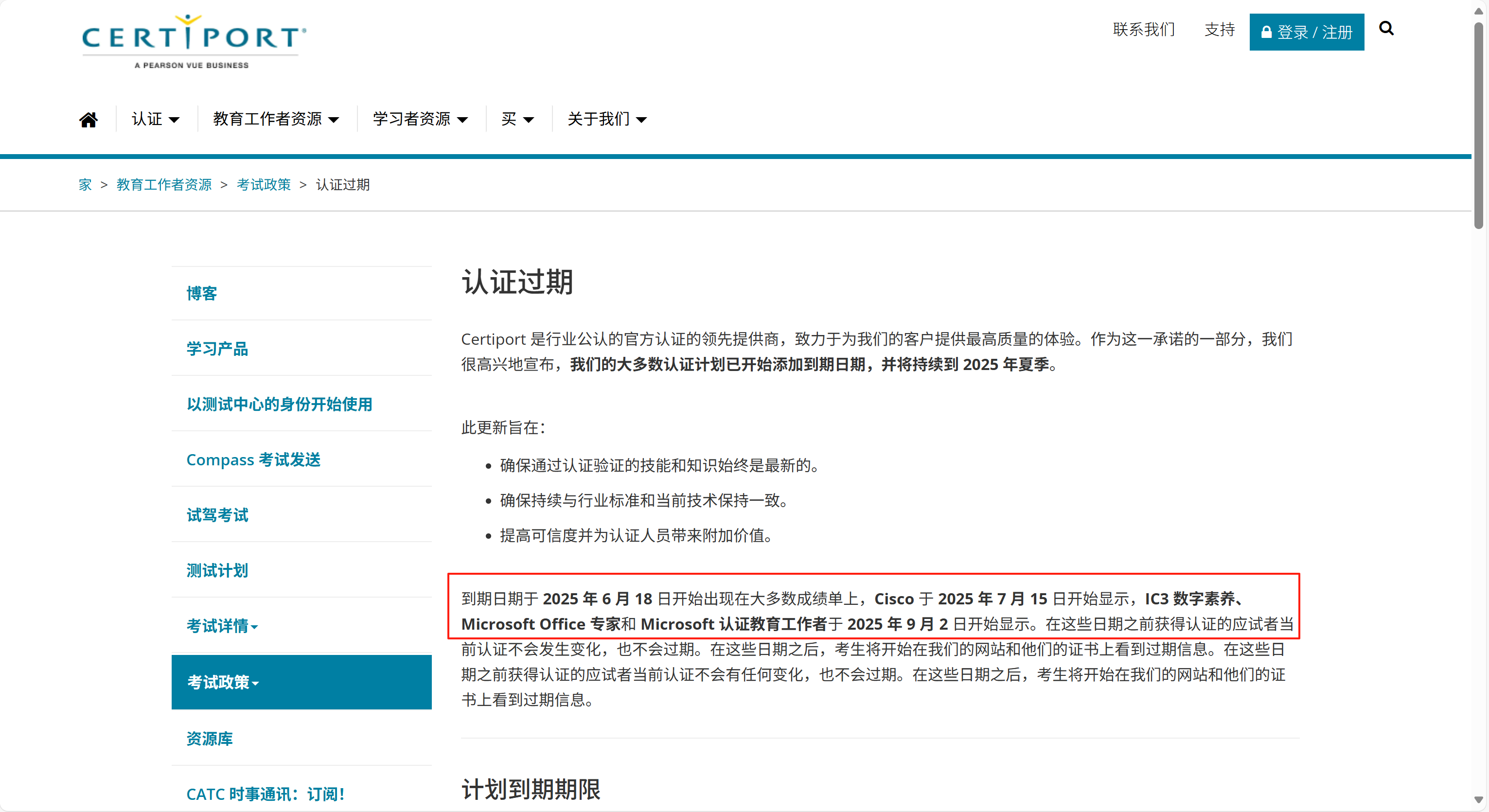Click the 考试政策 breadcrumb link
The image size is (1489, 812).
point(264,184)
